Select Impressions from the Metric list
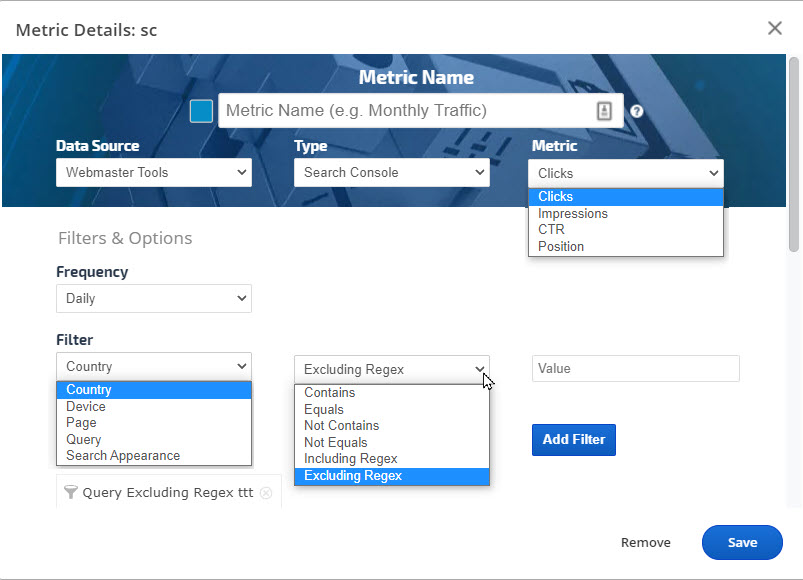 tap(573, 213)
